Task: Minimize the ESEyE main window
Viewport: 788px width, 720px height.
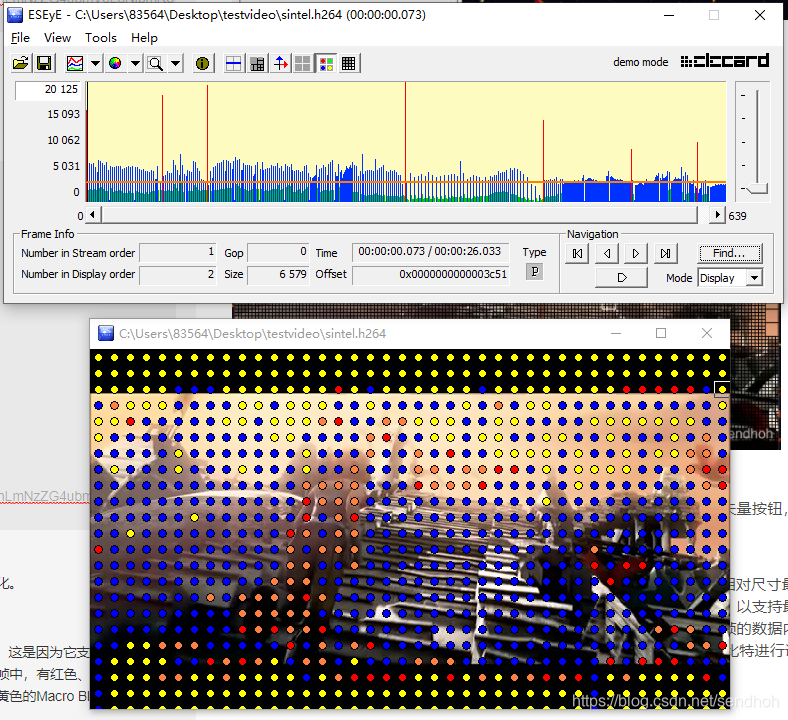Action: (x=669, y=15)
